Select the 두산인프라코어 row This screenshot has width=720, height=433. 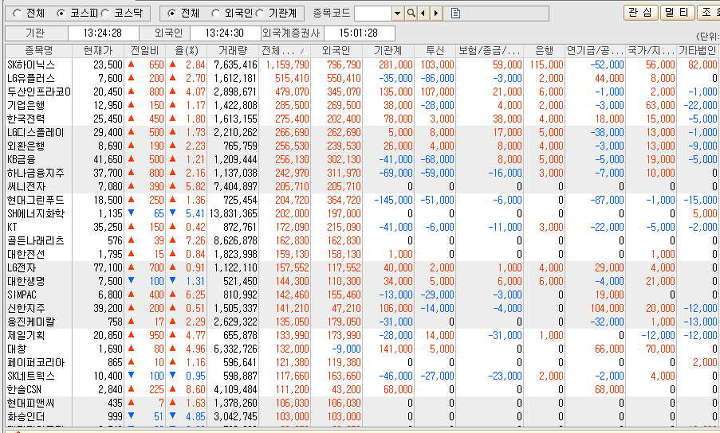click(x=362, y=92)
